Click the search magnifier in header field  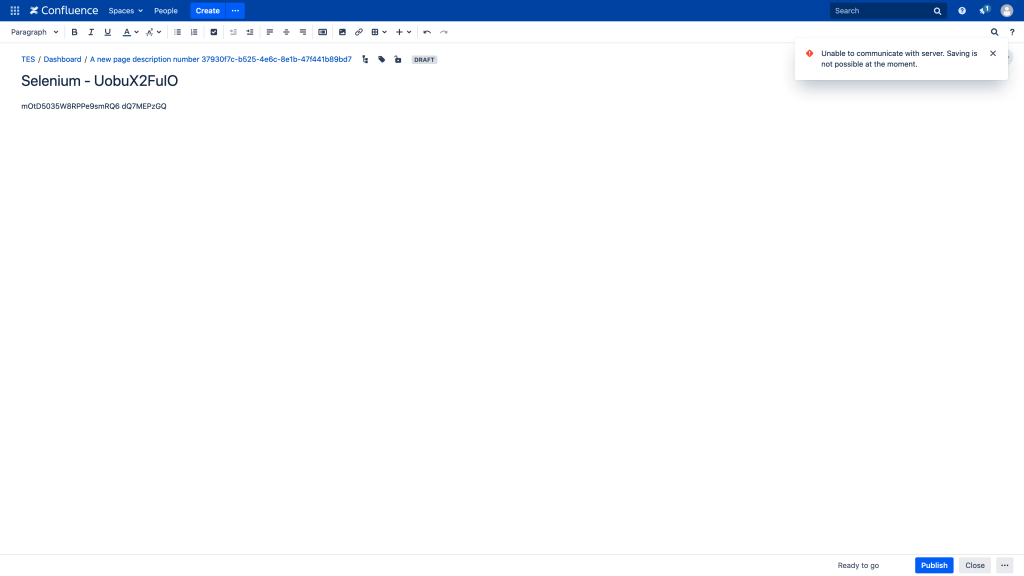click(x=937, y=11)
